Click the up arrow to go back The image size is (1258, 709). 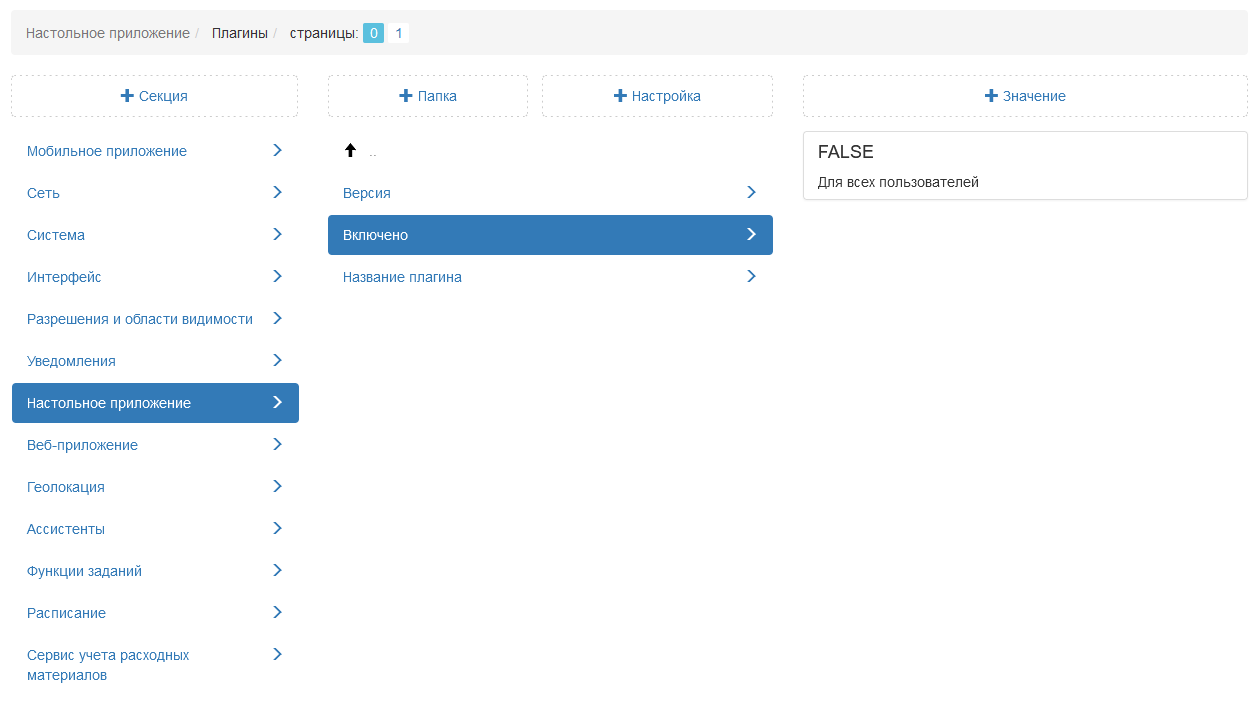[x=350, y=151]
